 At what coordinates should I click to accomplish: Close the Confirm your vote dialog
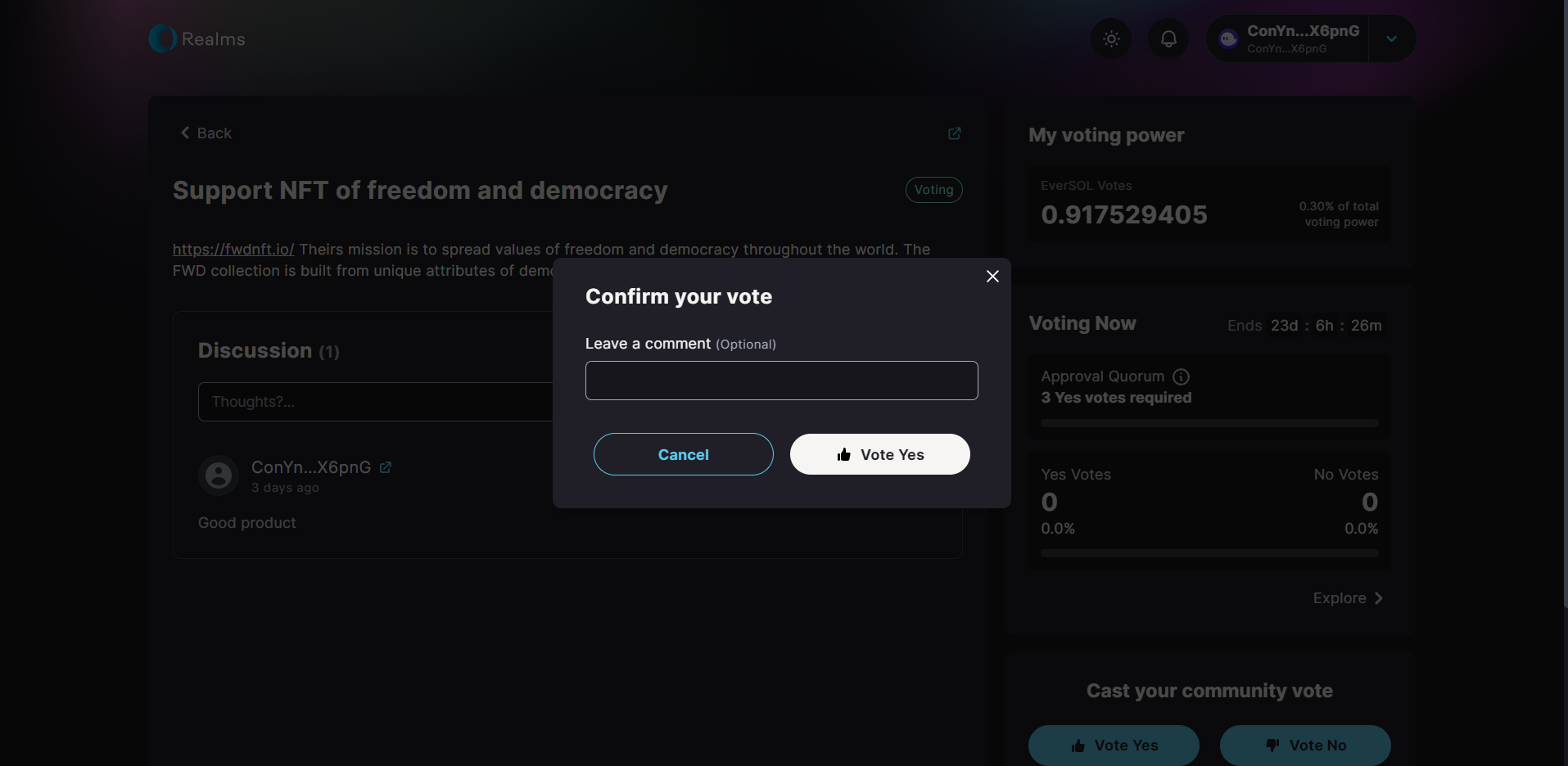point(992,277)
